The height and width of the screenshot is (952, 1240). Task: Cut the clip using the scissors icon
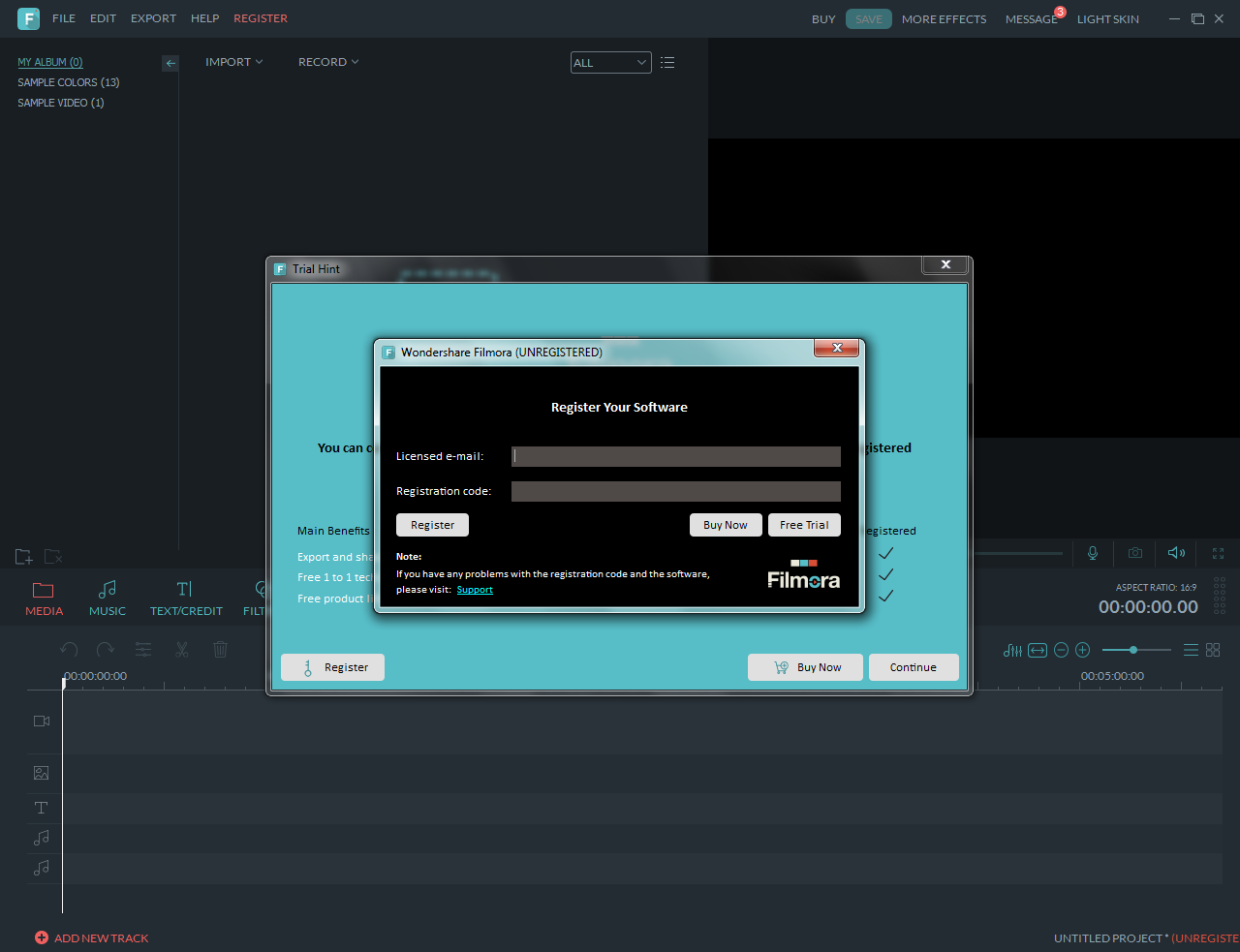[x=181, y=649]
